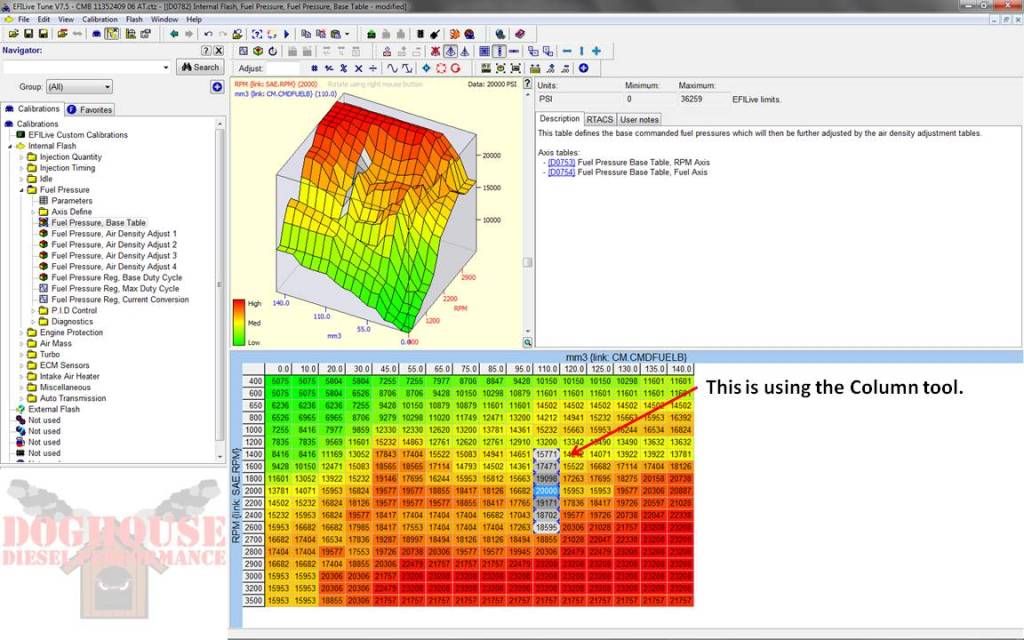Click the red circular arrow icon

pos(455,68)
